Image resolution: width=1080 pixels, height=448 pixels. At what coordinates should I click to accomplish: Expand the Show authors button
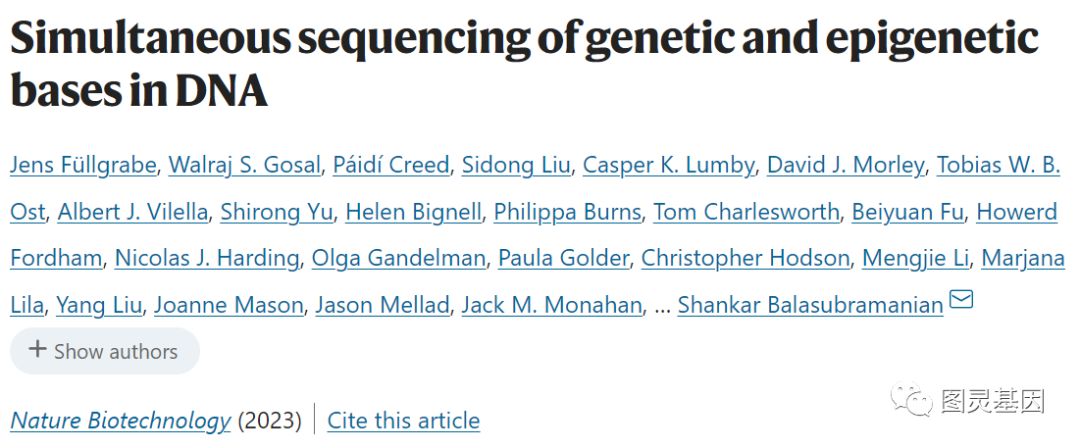coord(104,351)
